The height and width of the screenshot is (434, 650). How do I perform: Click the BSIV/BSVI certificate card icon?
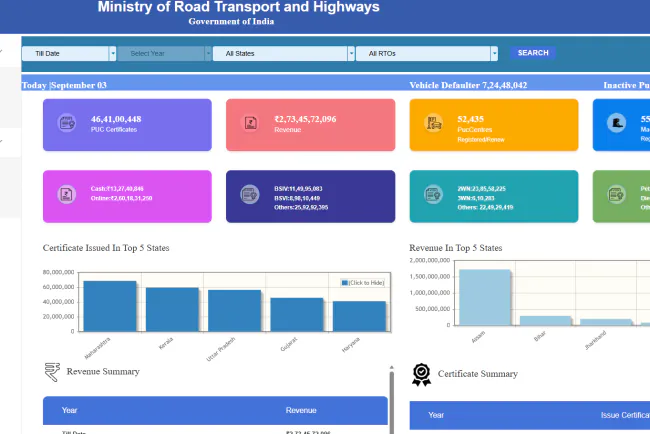(250, 194)
